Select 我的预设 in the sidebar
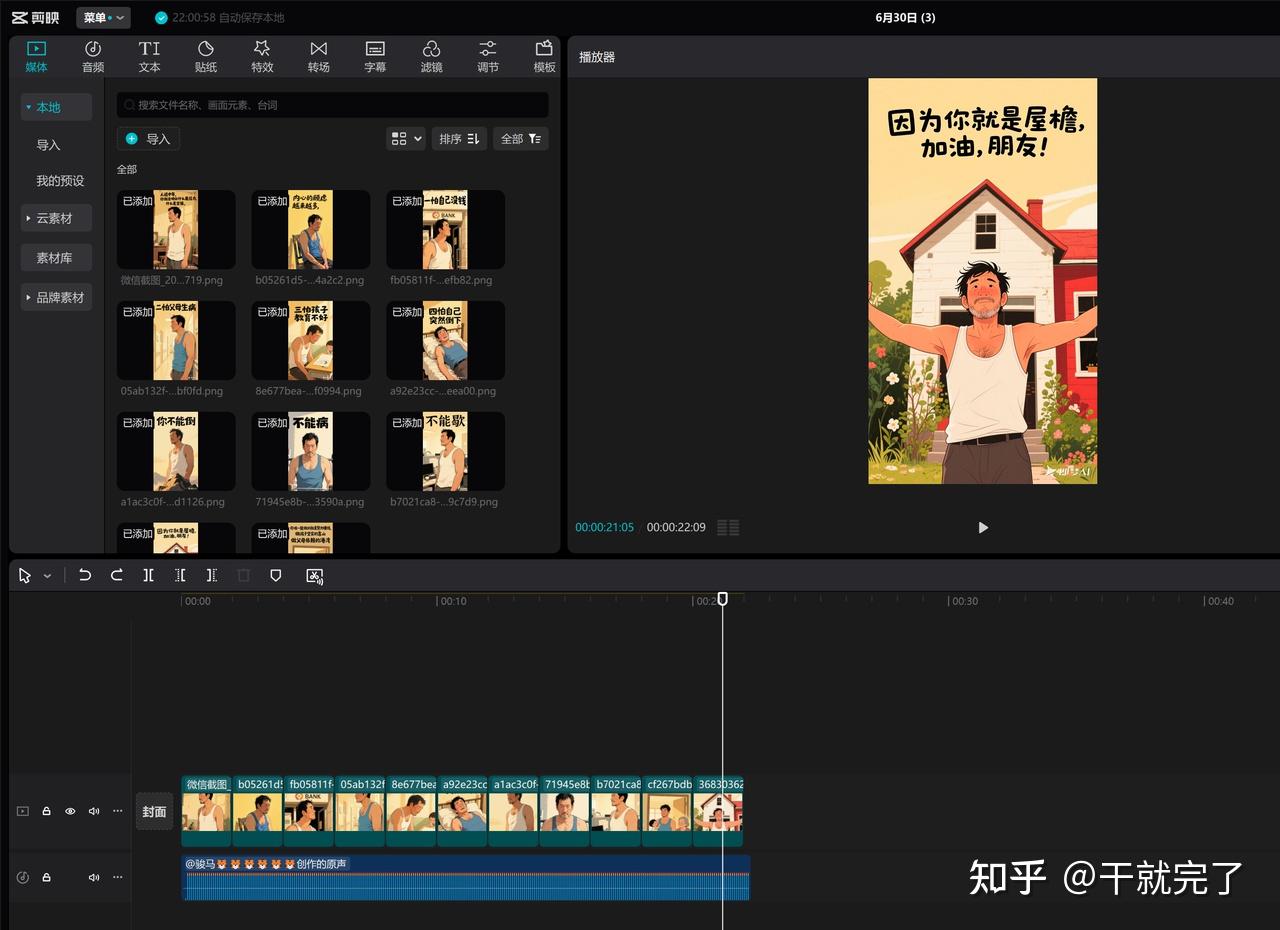 click(x=60, y=181)
